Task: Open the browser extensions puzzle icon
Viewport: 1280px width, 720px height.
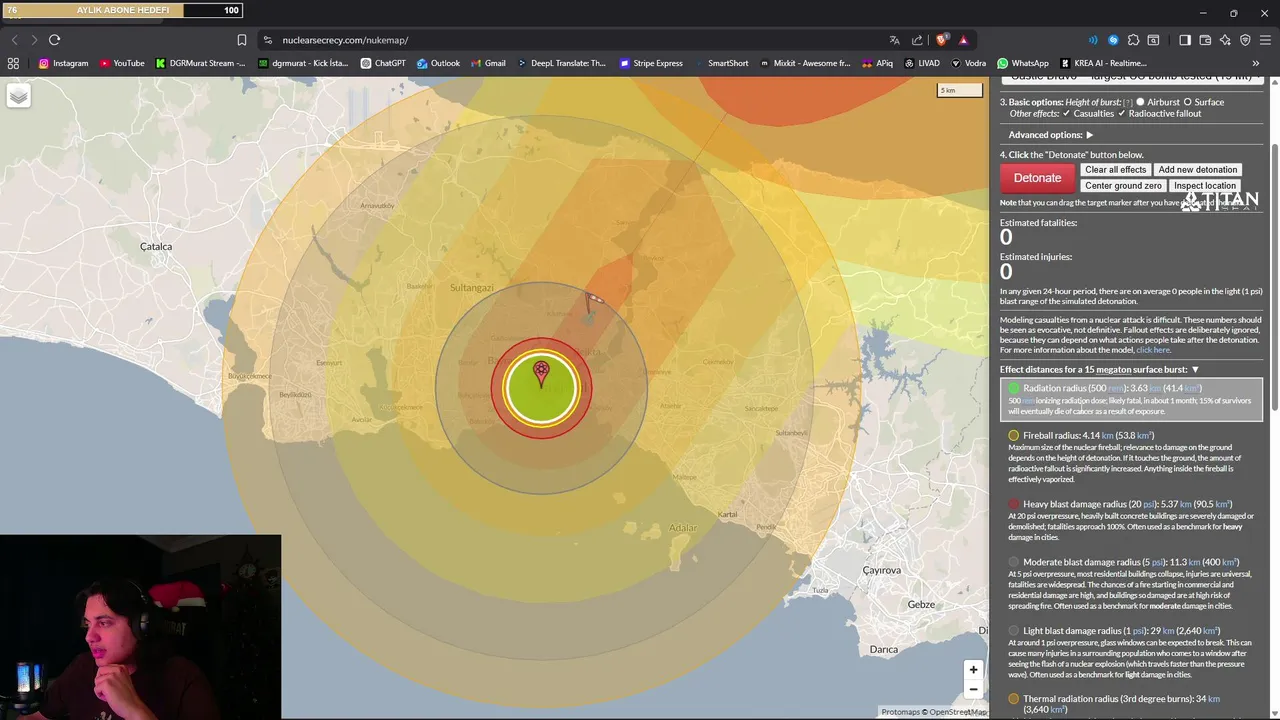Action: [x=1133, y=40]
